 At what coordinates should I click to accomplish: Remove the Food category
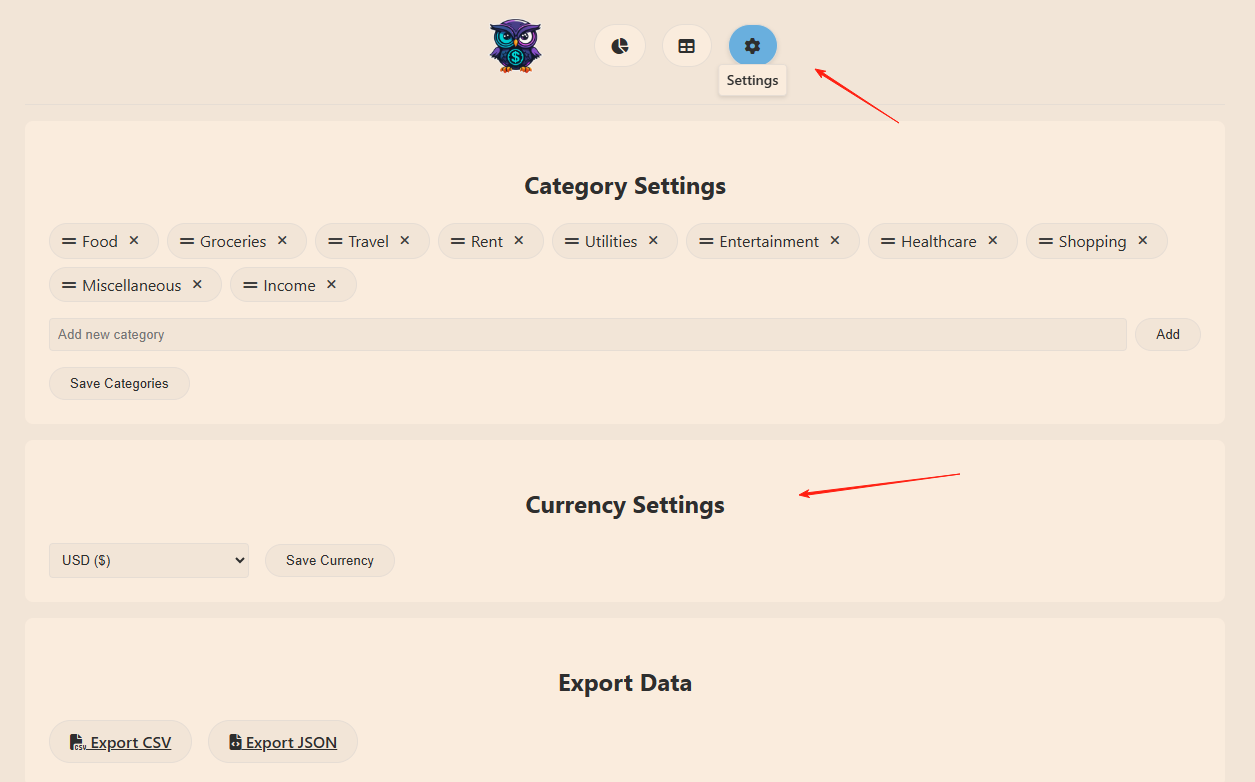click(x=134, y=241)
